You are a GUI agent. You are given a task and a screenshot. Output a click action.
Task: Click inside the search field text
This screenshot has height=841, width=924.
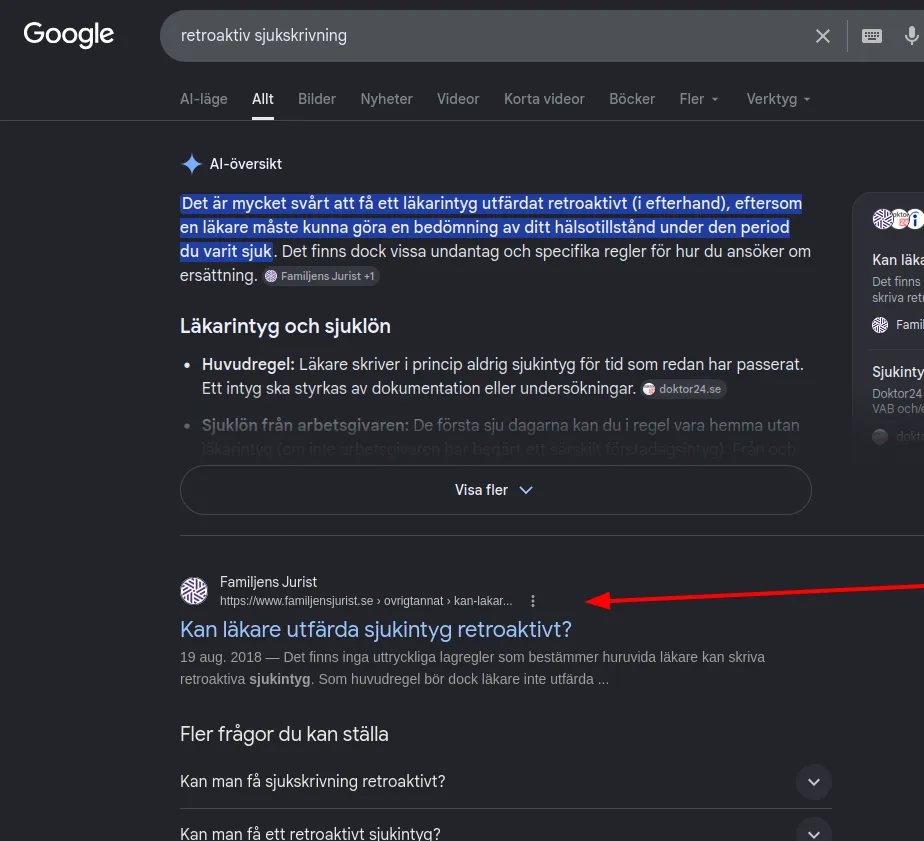tap(263, 35)
